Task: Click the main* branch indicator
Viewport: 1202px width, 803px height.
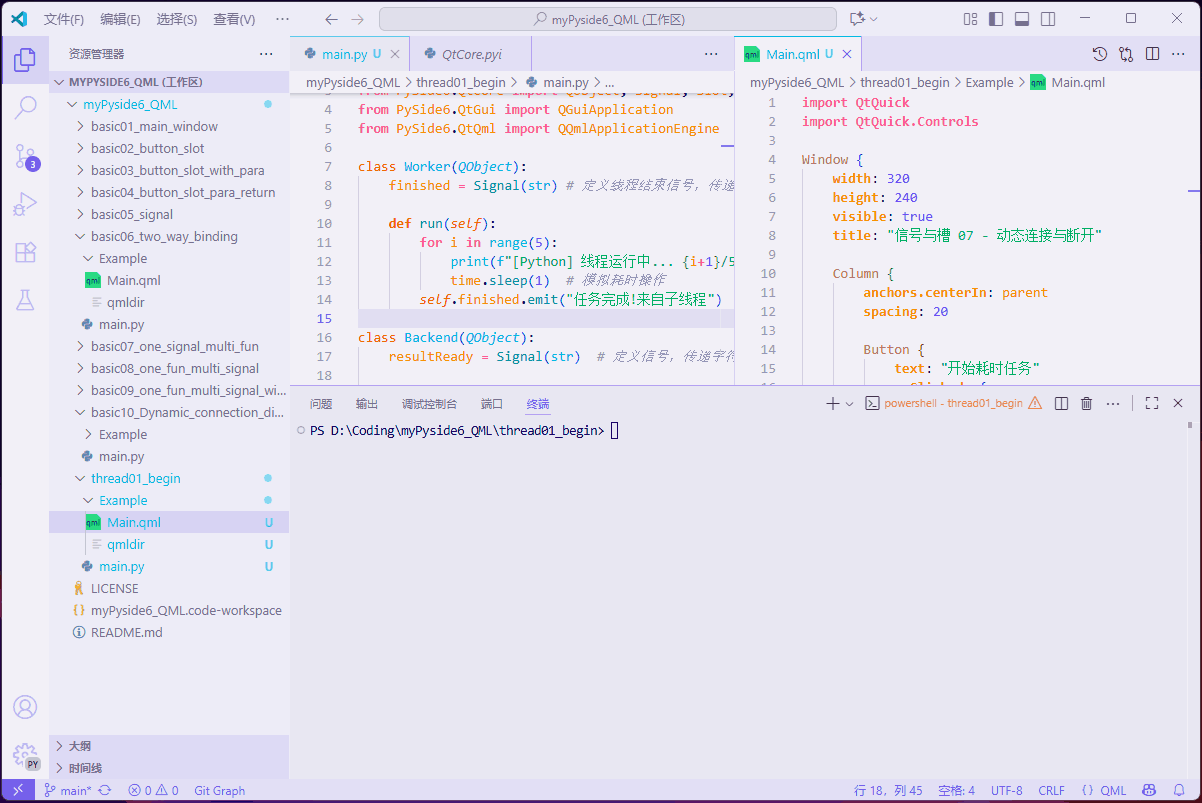Action: pyautogui.click(x=67, y=790)
